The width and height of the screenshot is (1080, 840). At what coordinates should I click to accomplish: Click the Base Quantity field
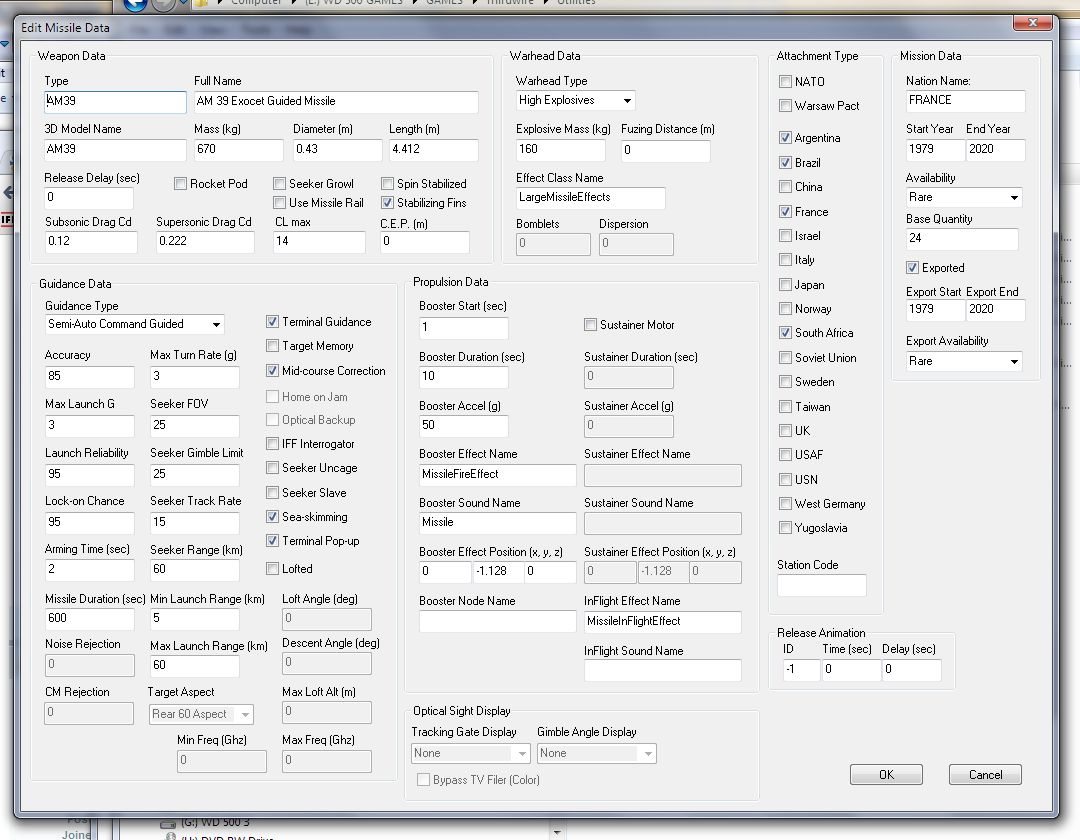click(962, 239)
